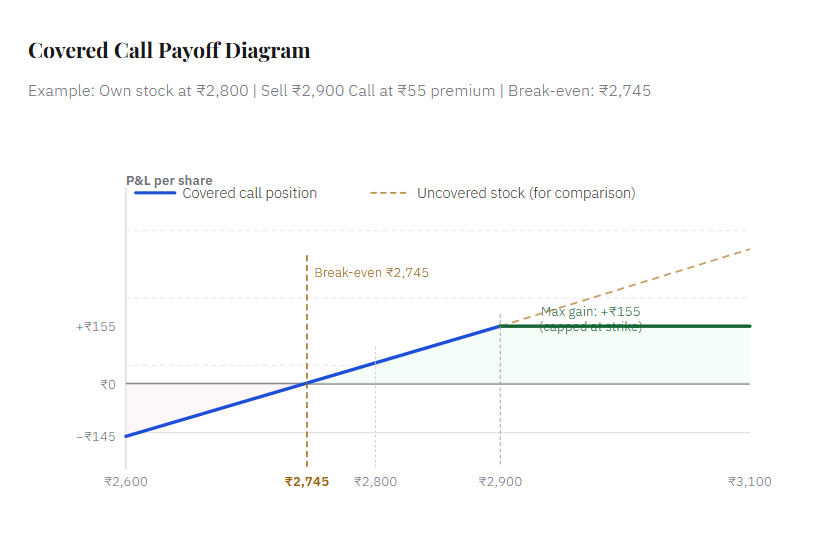Viewport: 814px width, 558px height.
Task: Click the bold ₹2,745 x-axis label
Action: 306,482
